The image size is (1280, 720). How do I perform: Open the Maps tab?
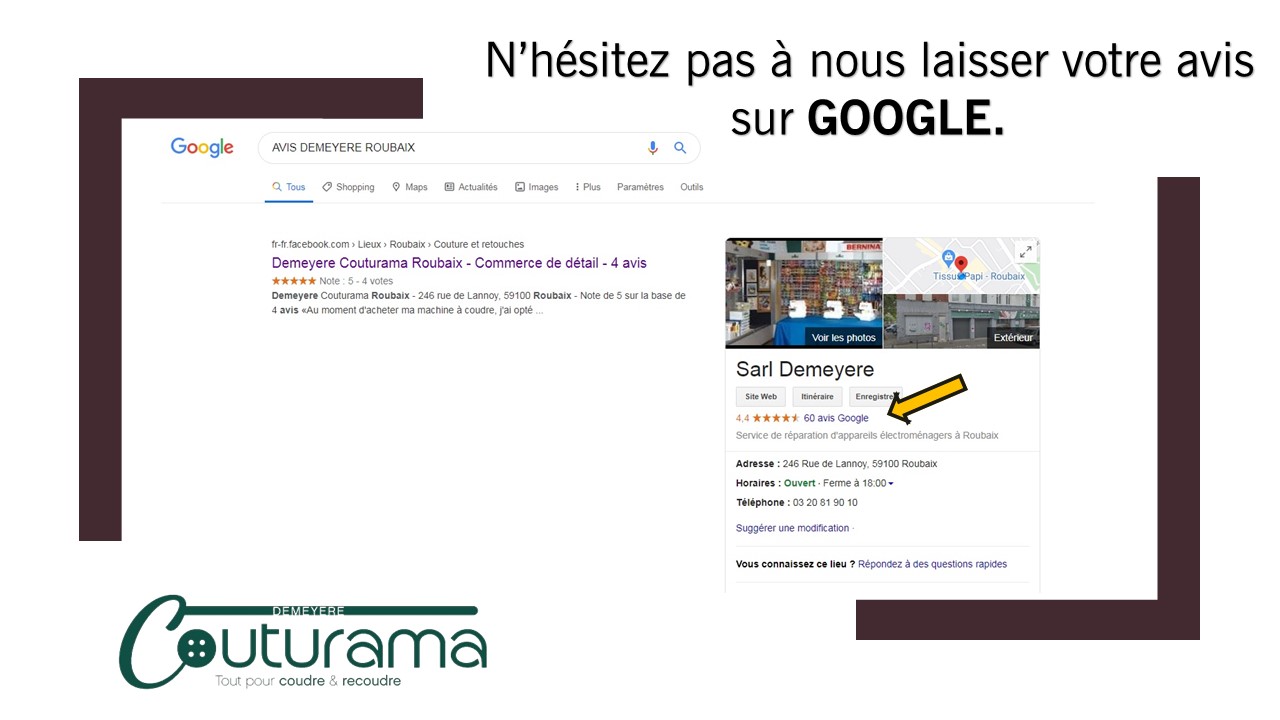point(409,187)
